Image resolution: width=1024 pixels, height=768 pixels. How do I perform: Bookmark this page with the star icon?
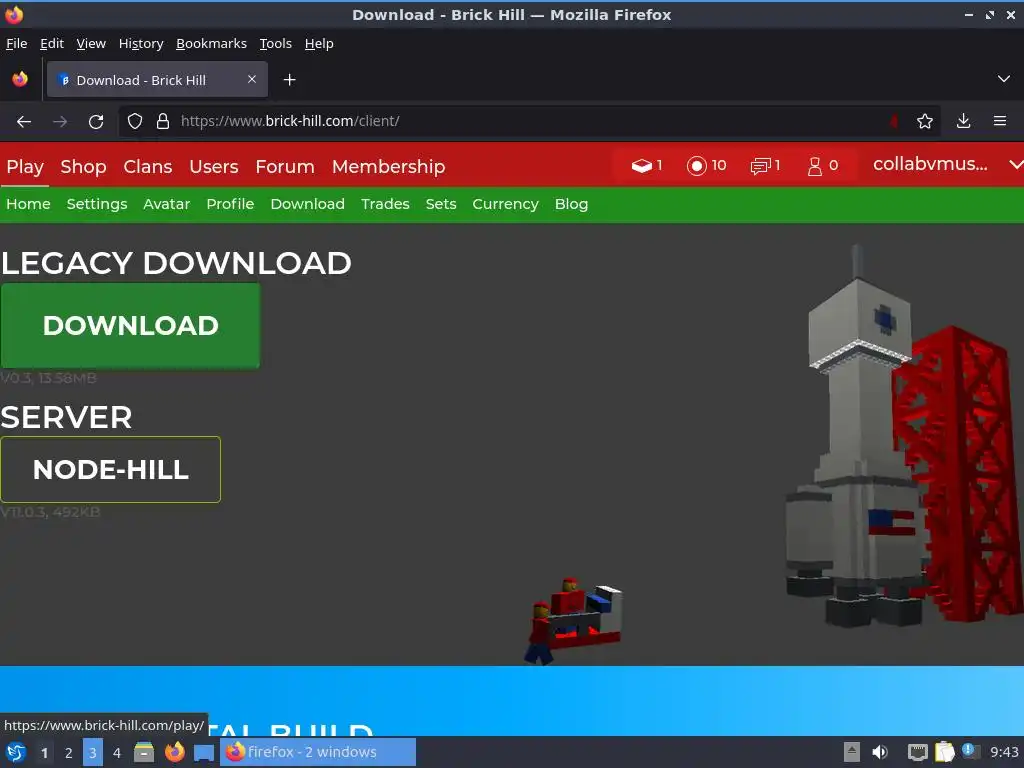pos(924,121)
